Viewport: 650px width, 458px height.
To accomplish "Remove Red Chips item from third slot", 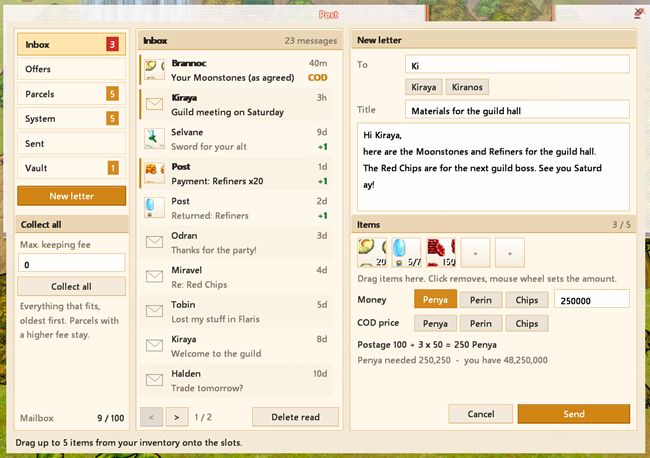I will coord(441,252).
